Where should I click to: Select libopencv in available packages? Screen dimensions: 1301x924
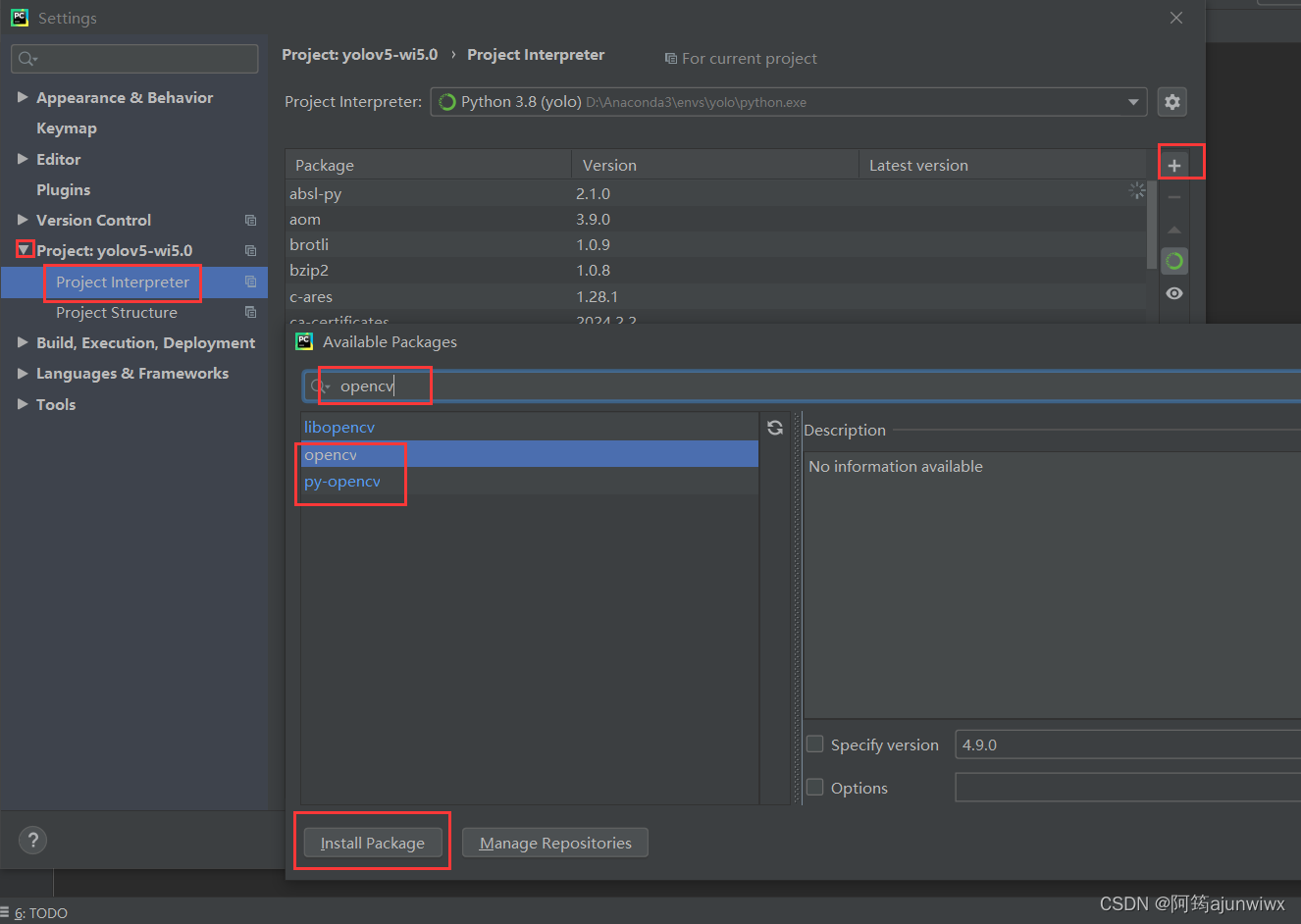coord(530,428)
